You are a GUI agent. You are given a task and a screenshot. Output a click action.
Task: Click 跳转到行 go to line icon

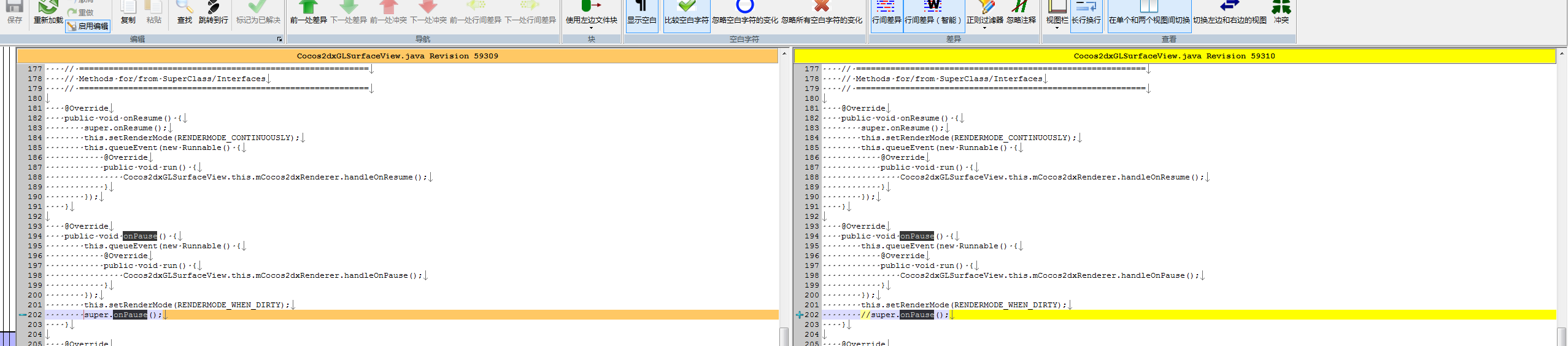click(x=213, y=12)
